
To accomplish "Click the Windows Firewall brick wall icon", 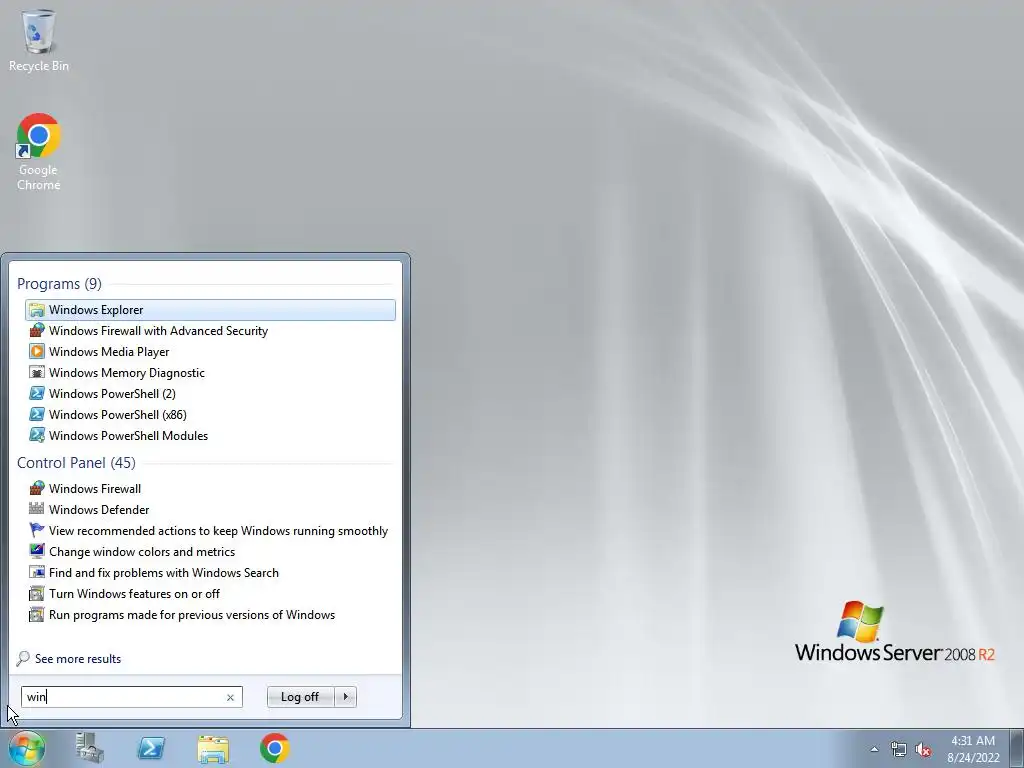I will [37, 488].
